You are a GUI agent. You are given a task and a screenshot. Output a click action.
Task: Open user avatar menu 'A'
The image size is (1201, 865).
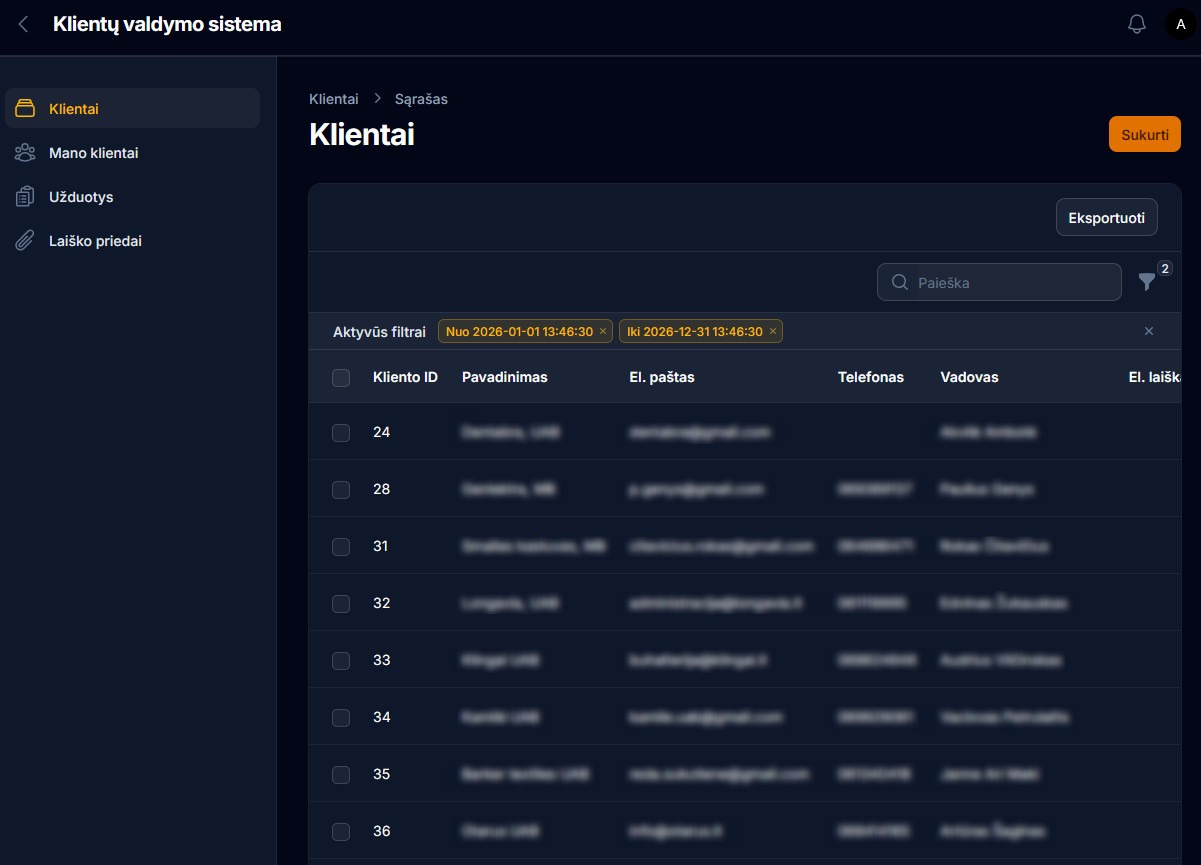(1180, 25)
